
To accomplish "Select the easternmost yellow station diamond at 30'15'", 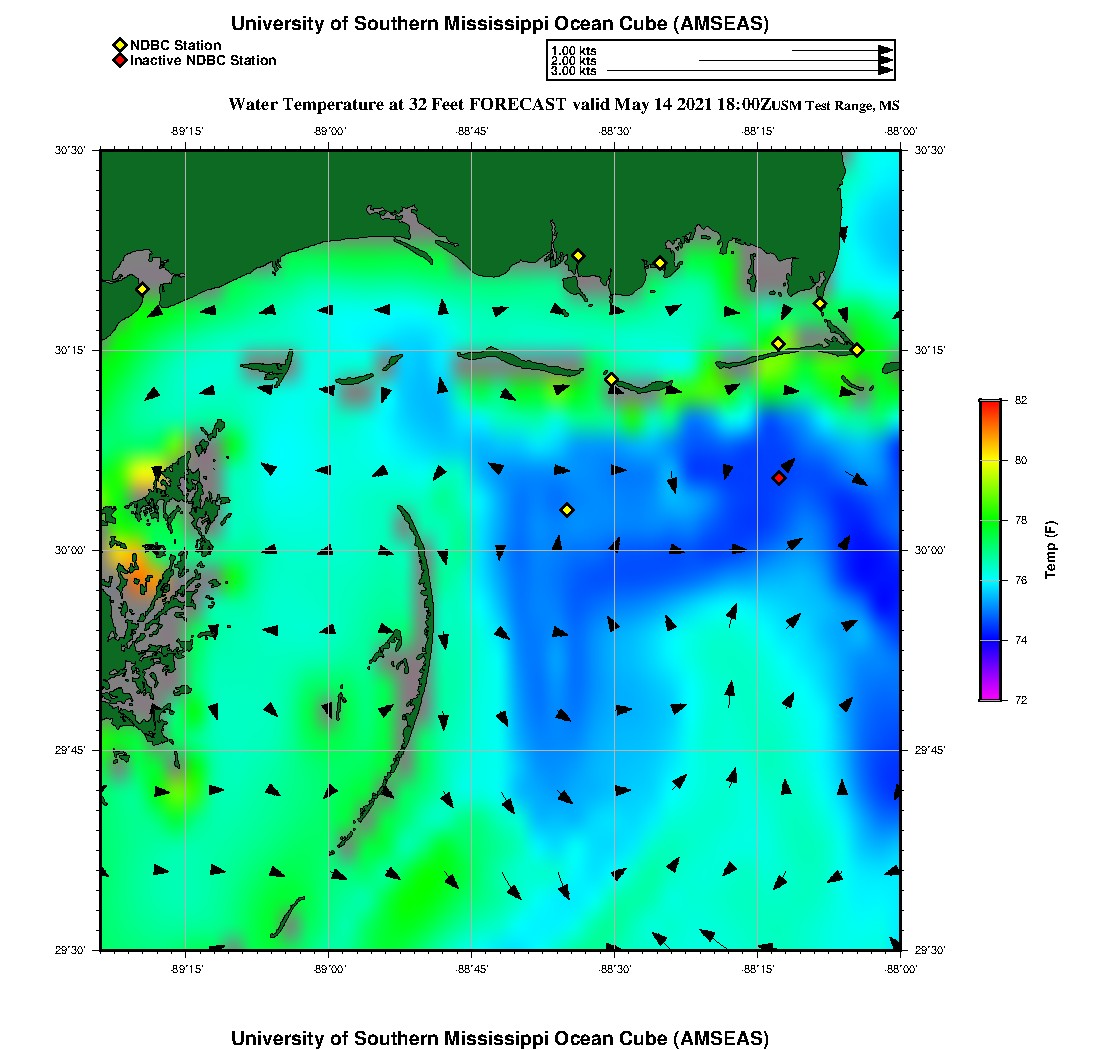I will (x=857, y=350).
